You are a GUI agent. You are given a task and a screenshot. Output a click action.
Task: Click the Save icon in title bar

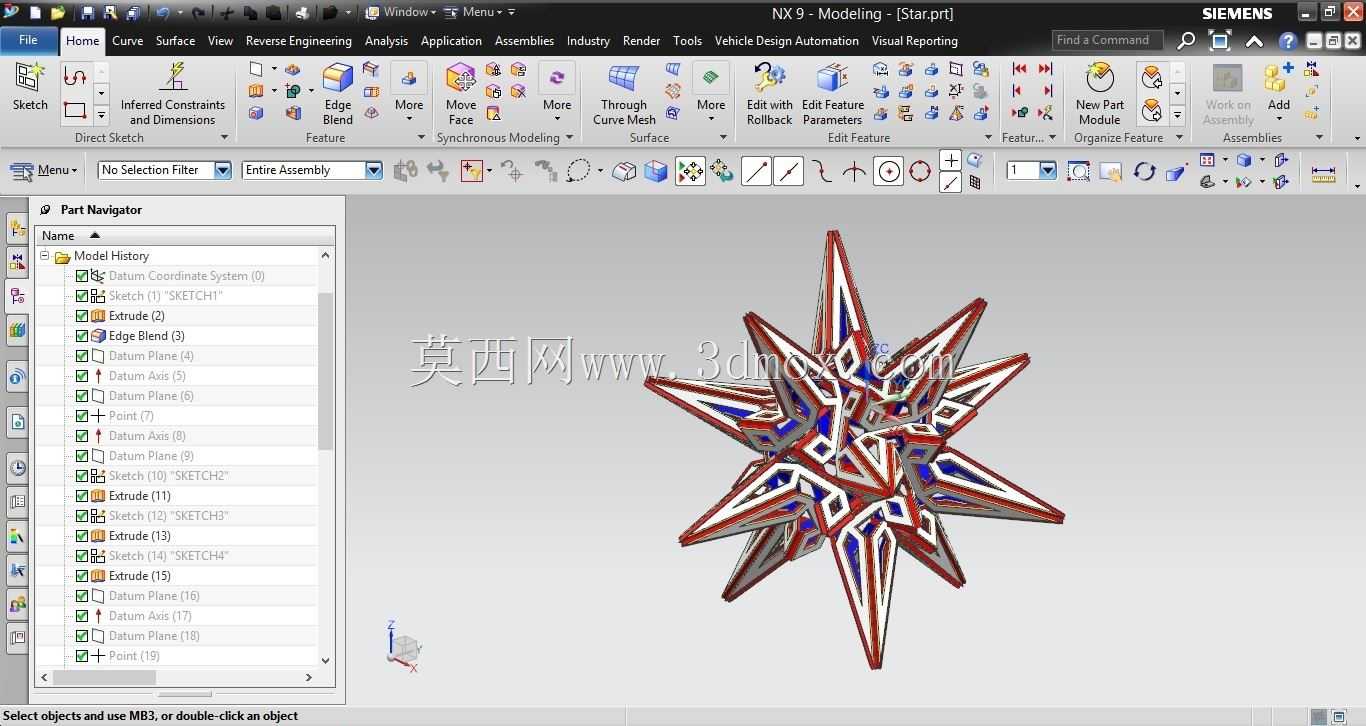click(87, 13)
